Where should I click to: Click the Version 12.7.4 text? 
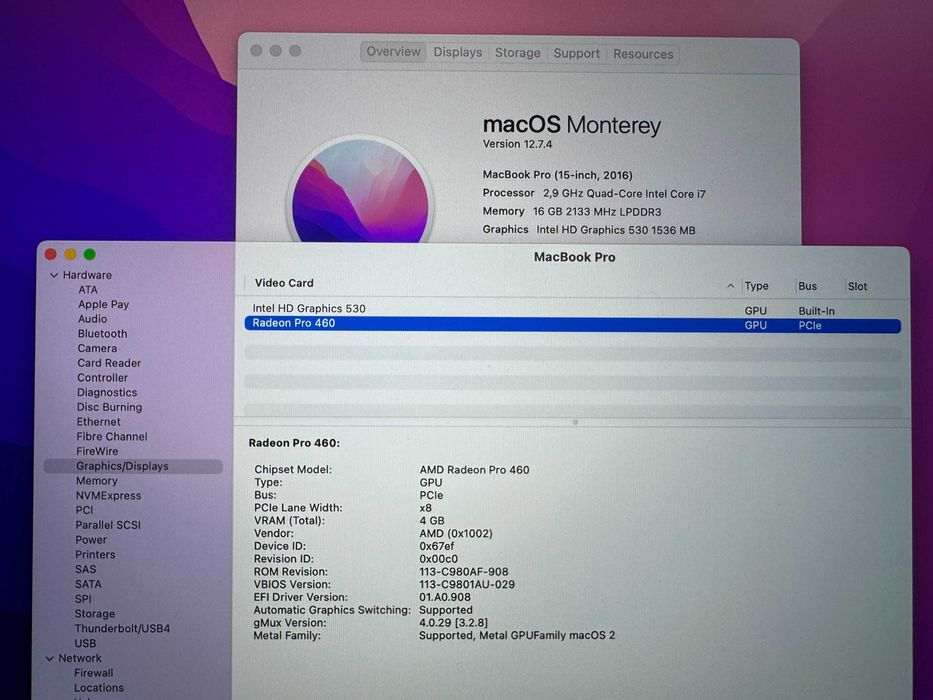[517, 144]
